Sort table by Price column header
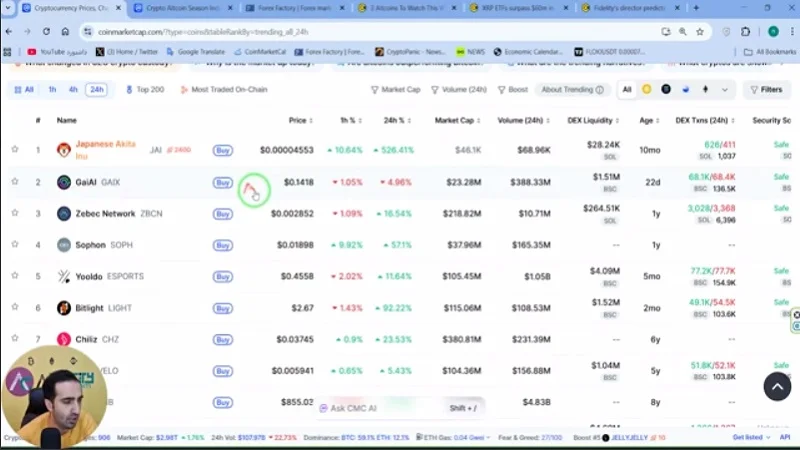Viewport: 800px width, 450px height. click(x=296, y=120)
